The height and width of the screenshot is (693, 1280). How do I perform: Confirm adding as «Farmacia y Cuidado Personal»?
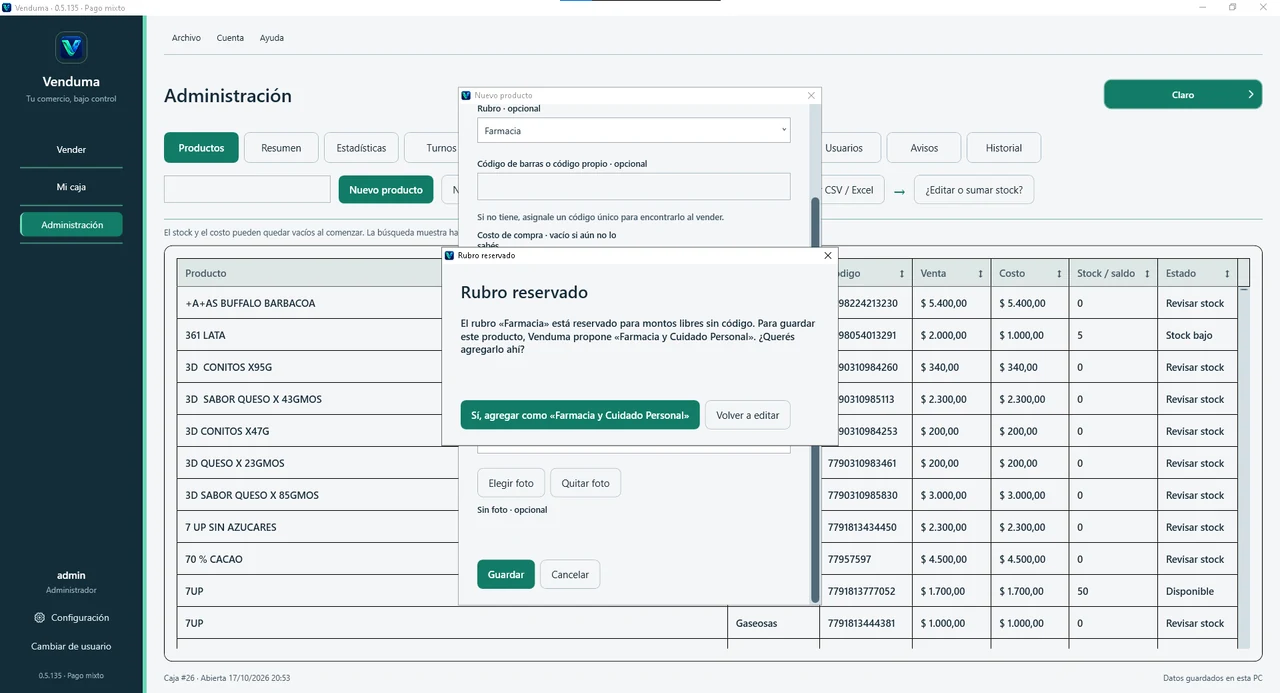coord(580,415)
